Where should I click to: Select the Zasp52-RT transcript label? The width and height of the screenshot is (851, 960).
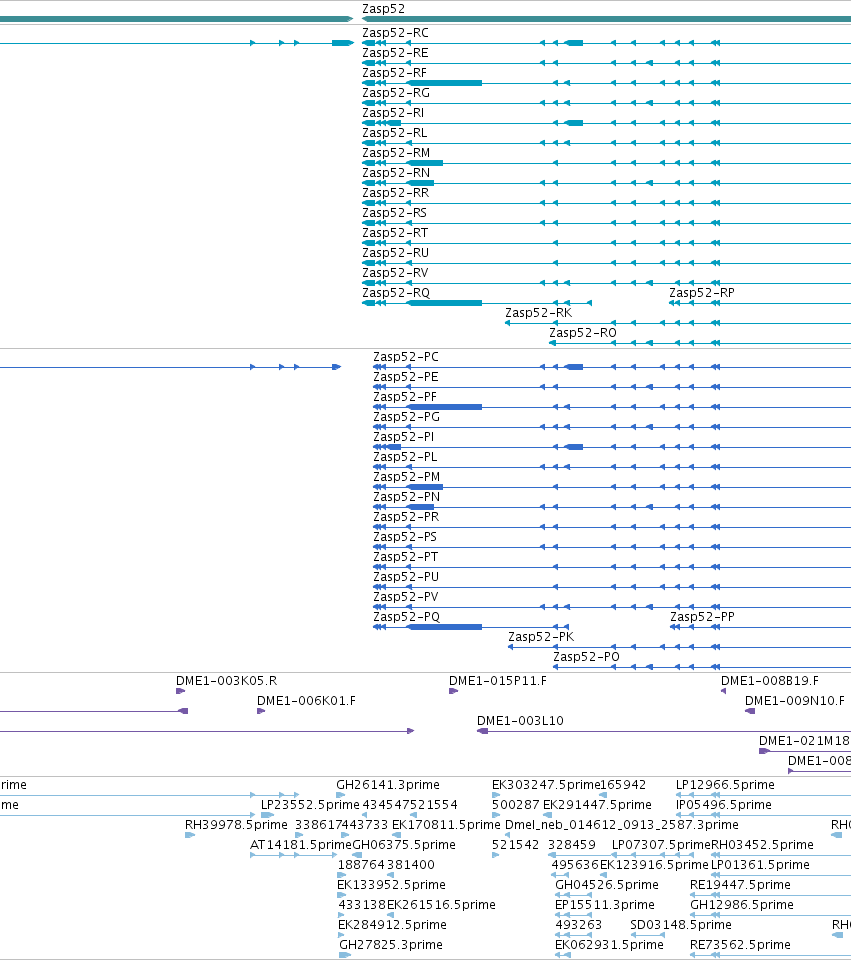tap(396, 233)
